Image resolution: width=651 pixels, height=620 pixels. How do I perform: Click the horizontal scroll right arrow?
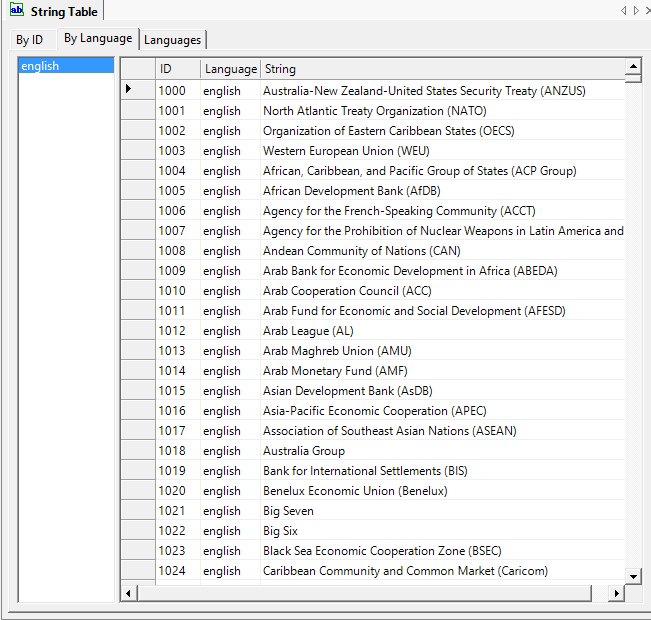(617, 593)
